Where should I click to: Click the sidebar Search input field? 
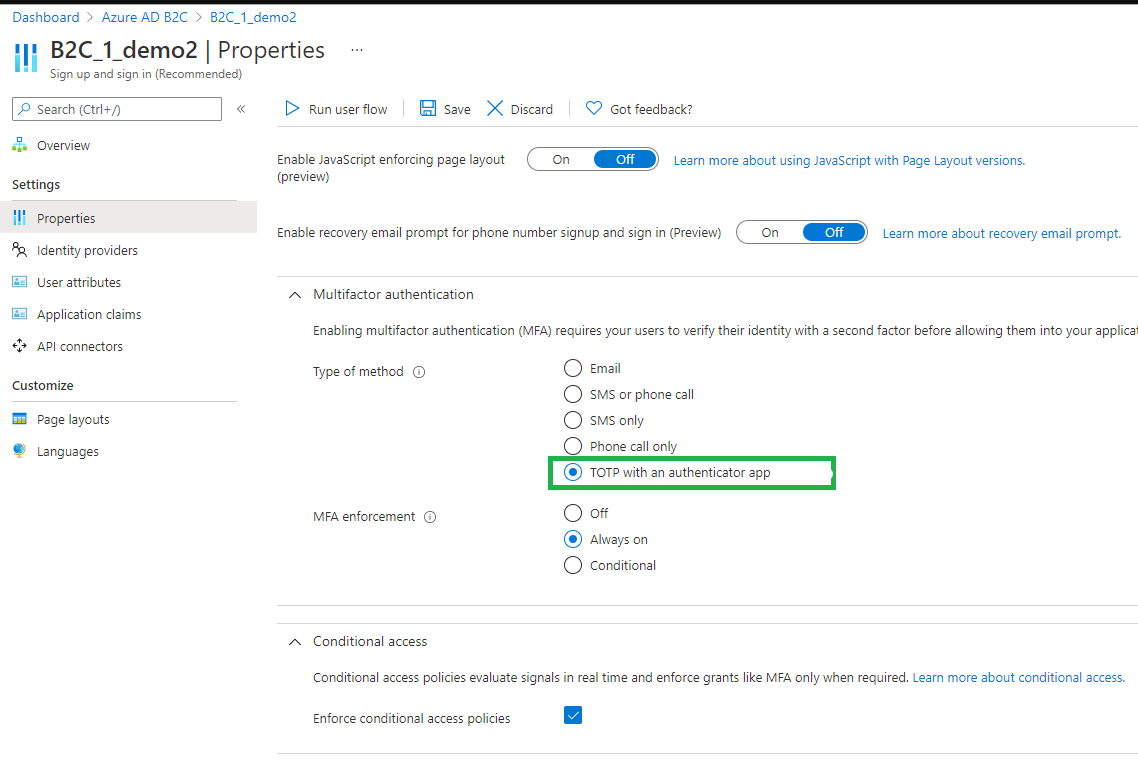tap(125, 109)
